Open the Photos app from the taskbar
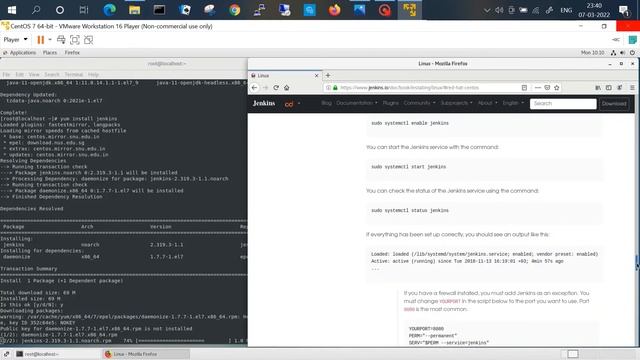Image resolution: width=640 pixels, height=360 pixels. coord(359,10)
